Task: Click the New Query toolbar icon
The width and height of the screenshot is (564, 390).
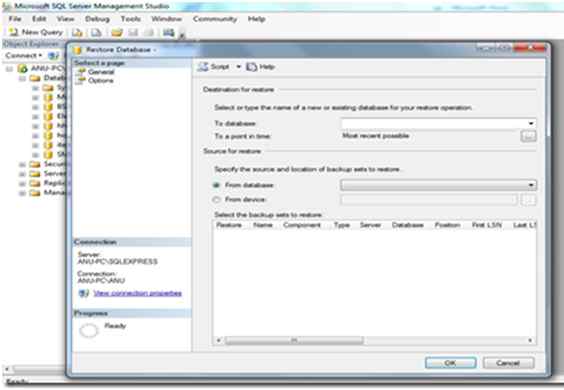Action: tap(14, 32)
